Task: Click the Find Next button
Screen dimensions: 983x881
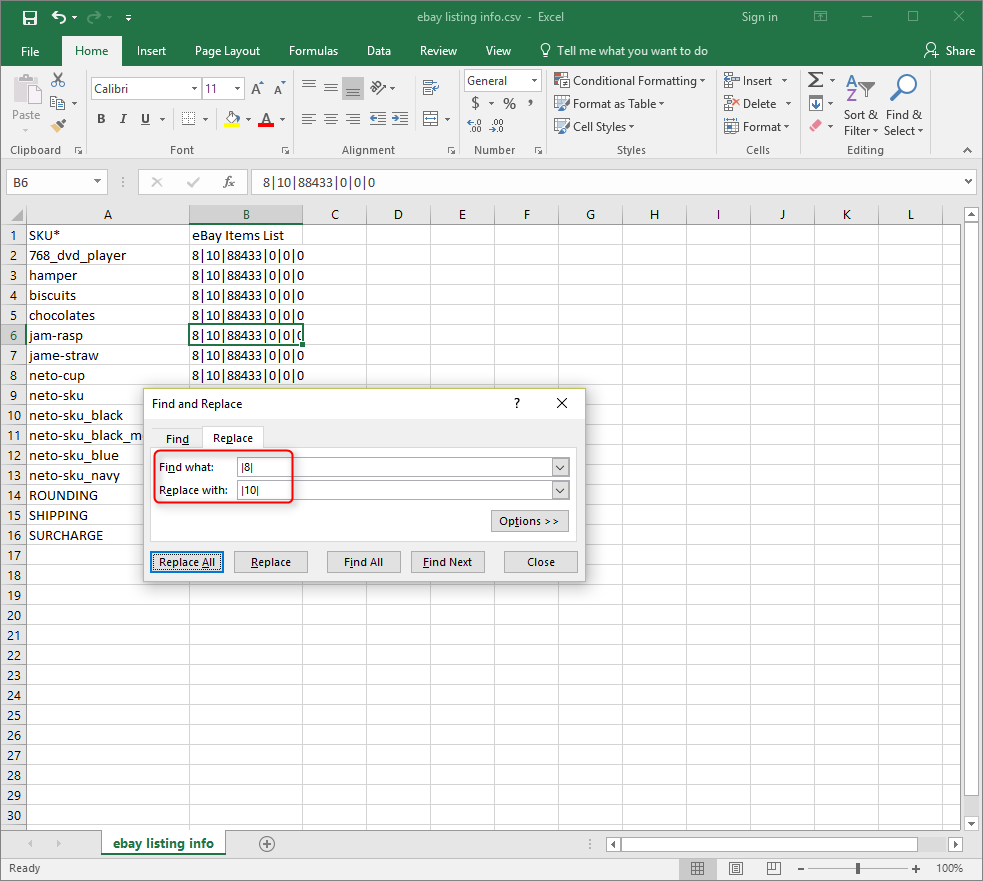Action: coord(448,562)
